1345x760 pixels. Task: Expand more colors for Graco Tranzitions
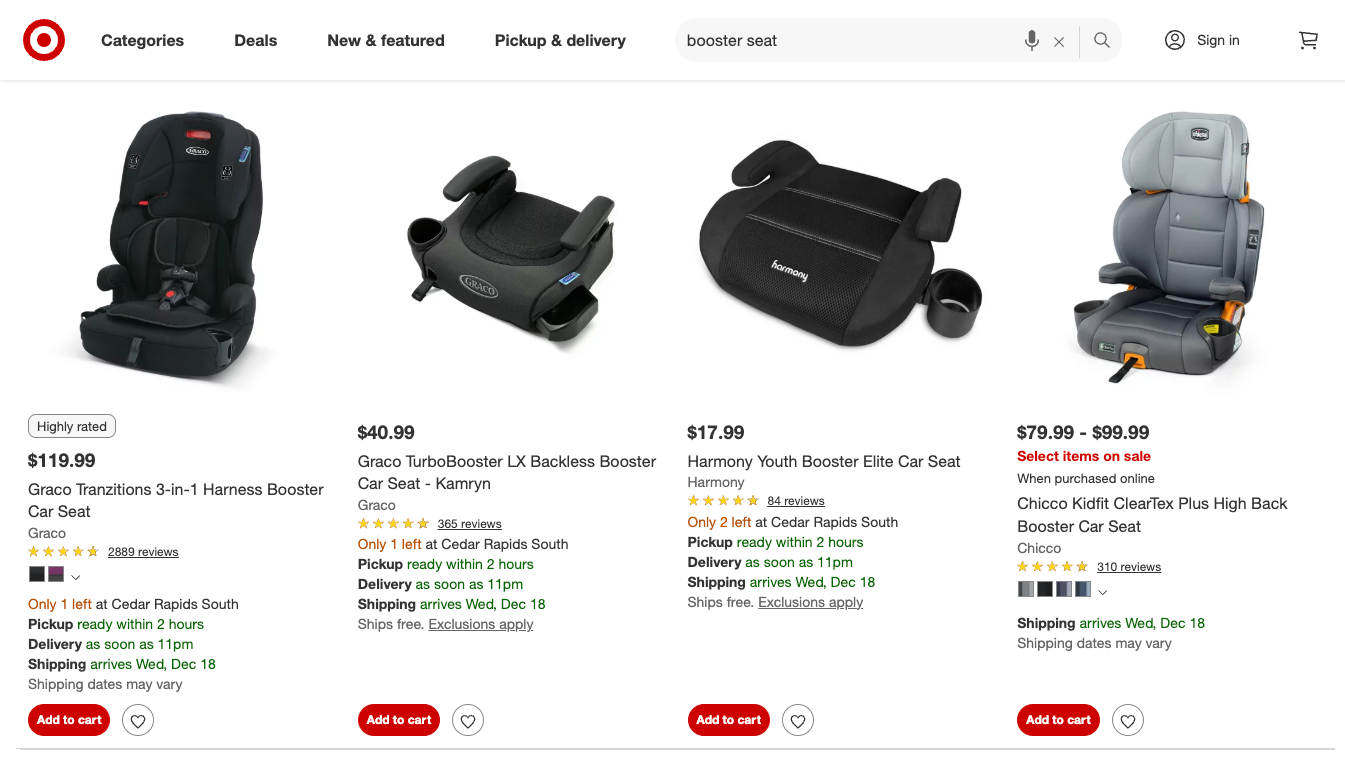tap(76, 576)
